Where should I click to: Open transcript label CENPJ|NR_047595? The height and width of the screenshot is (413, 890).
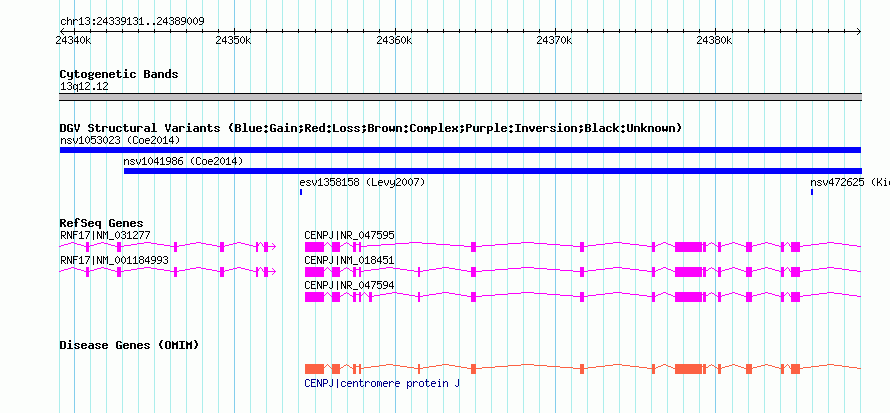350,235
